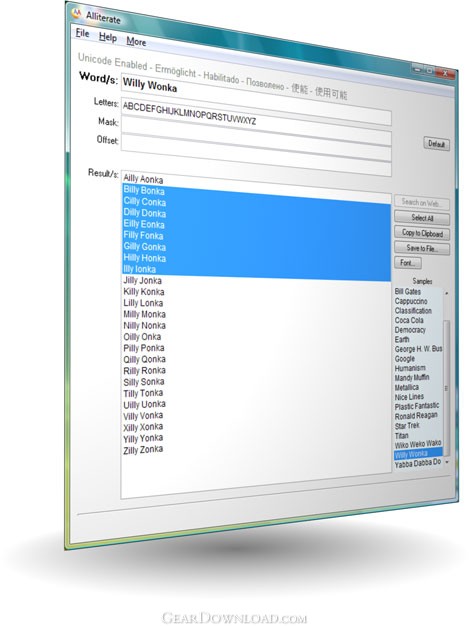Click the Select All button
This screenshot has height=626, width=469.
tap(422, 218)
